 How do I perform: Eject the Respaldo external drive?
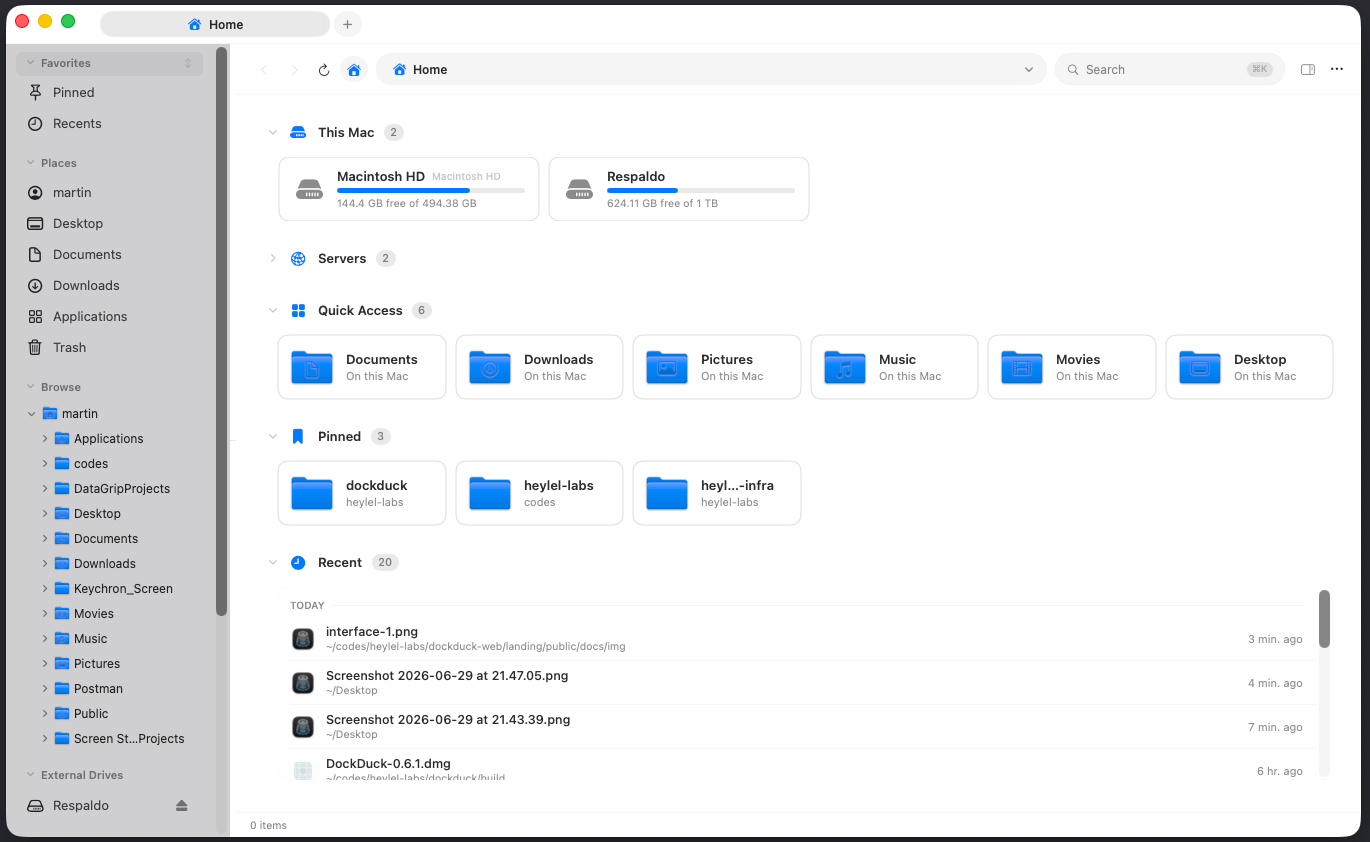[x=181, y=806]
